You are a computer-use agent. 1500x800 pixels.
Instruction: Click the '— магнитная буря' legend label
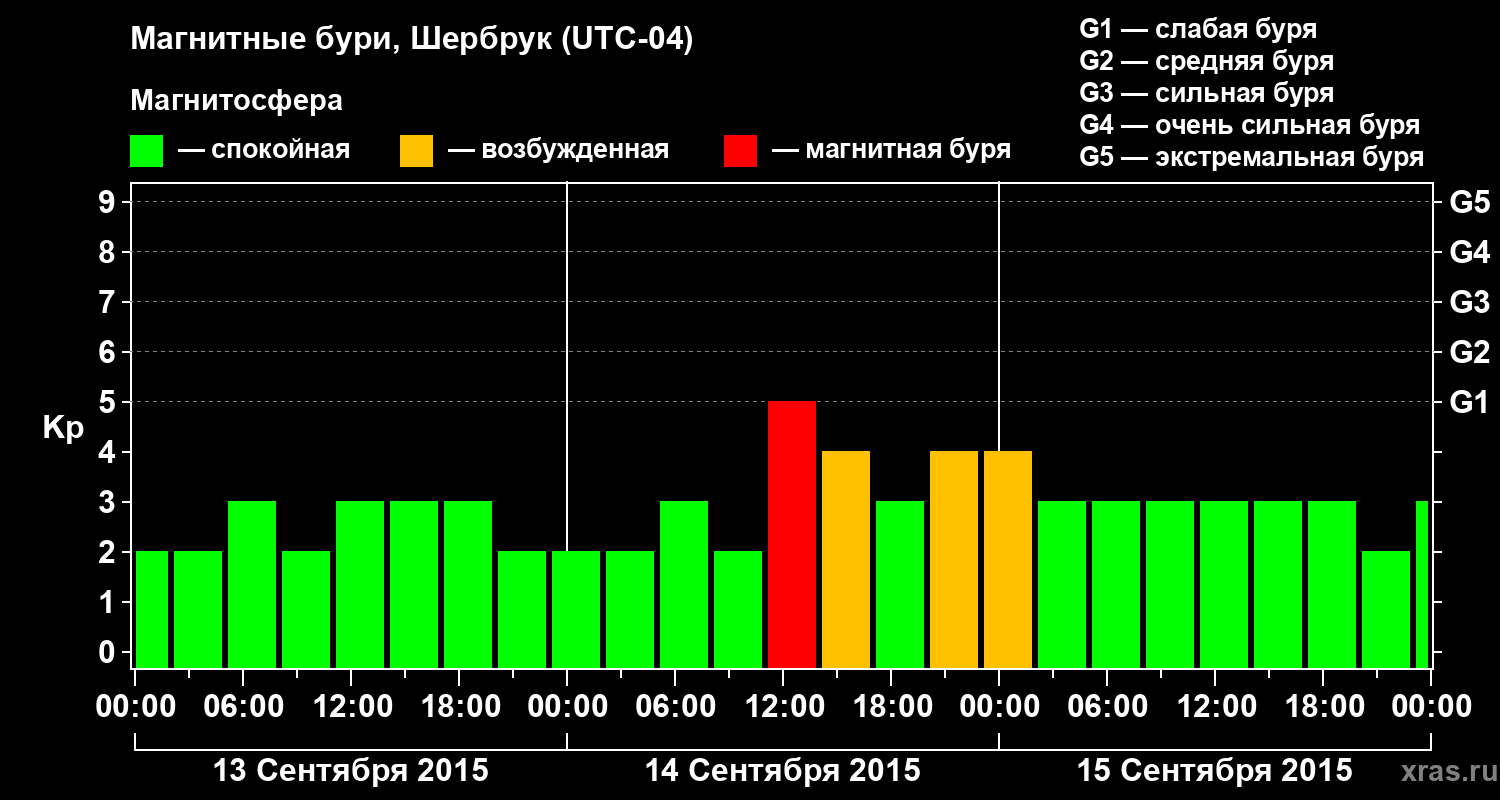pos(892,151)
